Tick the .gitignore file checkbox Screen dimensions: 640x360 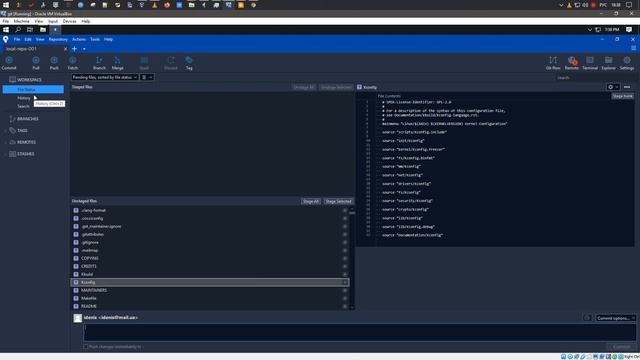click(76, 242)
